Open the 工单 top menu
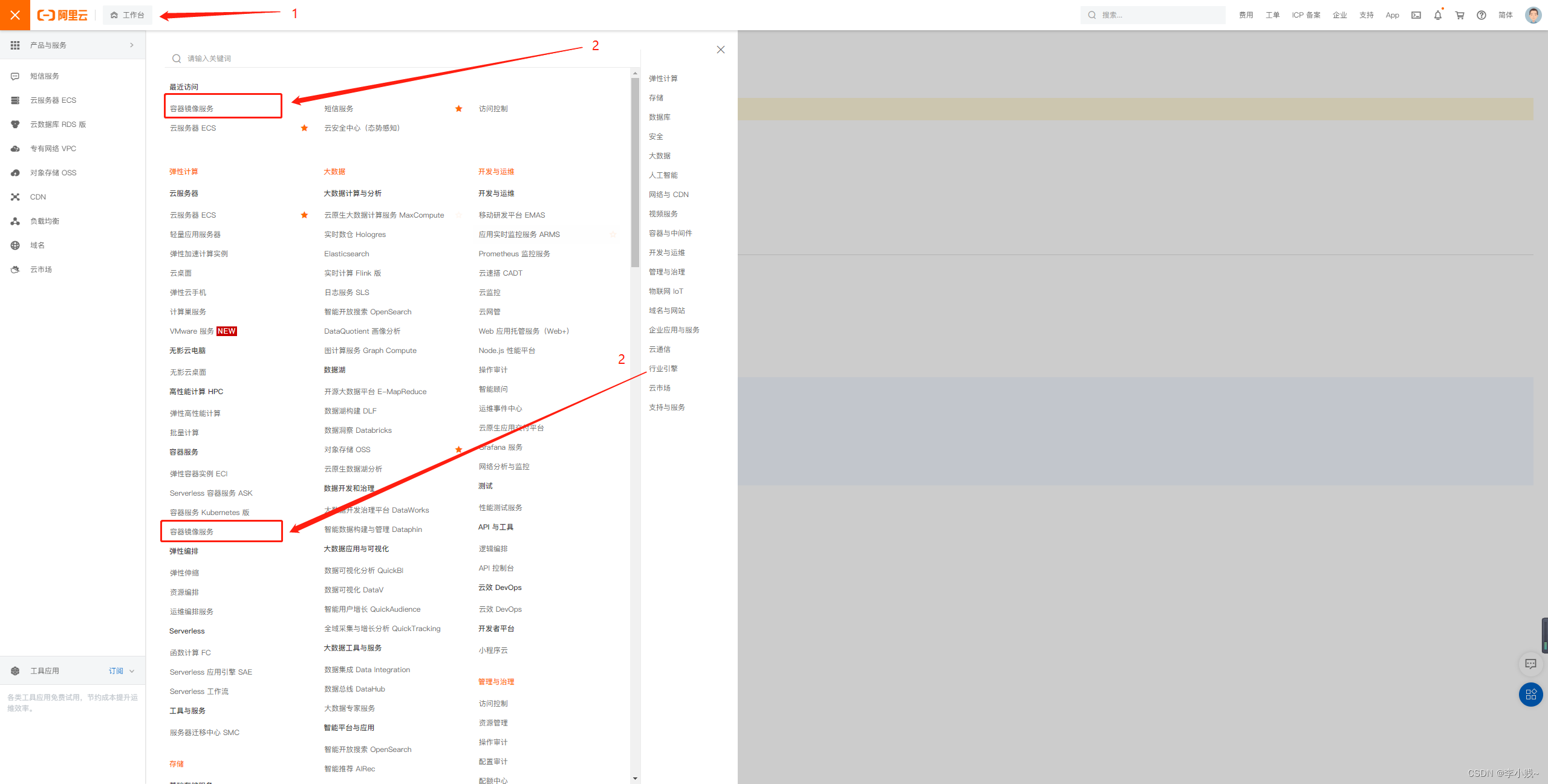Viewport: 1548px width, 784px height. pos(1273,15)
